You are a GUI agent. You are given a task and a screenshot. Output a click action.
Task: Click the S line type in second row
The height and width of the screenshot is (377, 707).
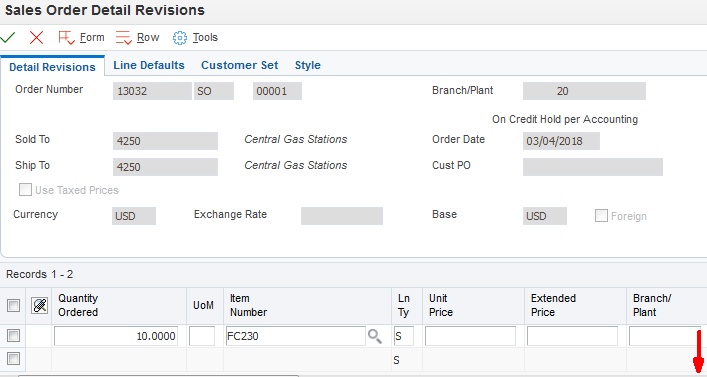point(396,360)
